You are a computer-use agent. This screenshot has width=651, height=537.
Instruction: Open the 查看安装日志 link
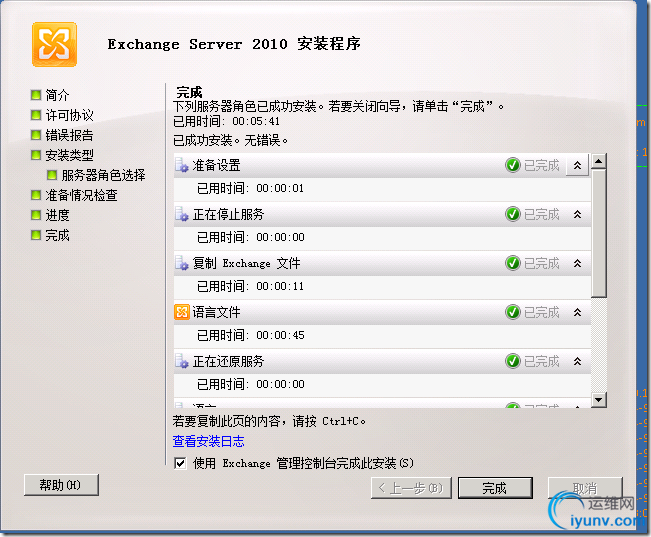click(x=208, y=441)
